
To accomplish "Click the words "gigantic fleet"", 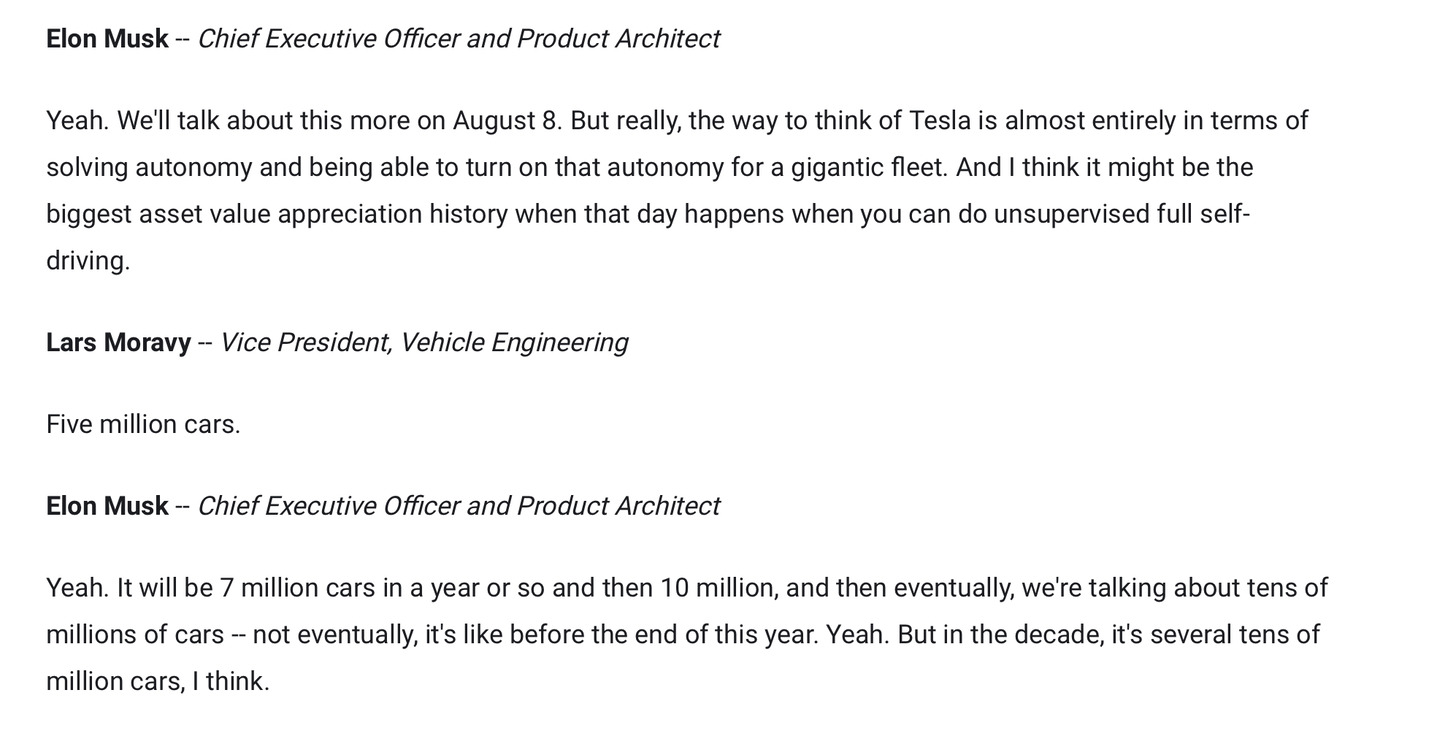I will click(x=868, y=167).
